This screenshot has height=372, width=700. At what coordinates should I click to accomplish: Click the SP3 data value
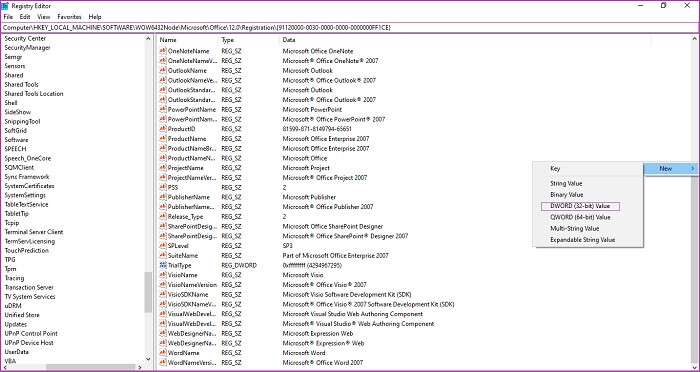288,246
